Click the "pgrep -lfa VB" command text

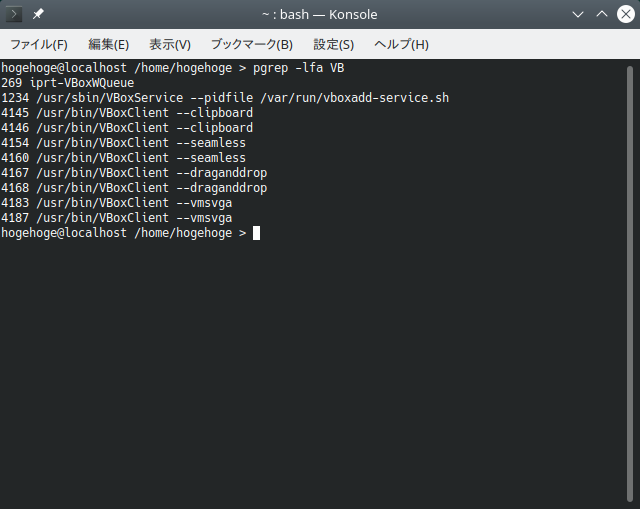coord(299,68)
